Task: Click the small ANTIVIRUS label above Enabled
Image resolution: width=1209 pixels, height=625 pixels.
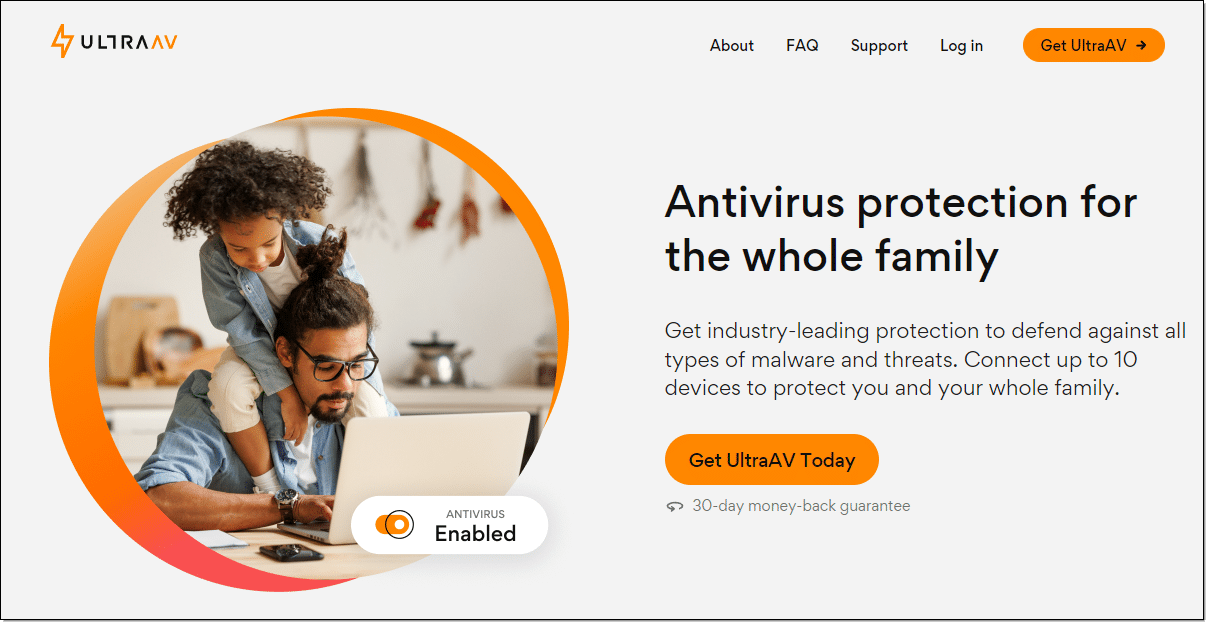Action: coord(475,514)
